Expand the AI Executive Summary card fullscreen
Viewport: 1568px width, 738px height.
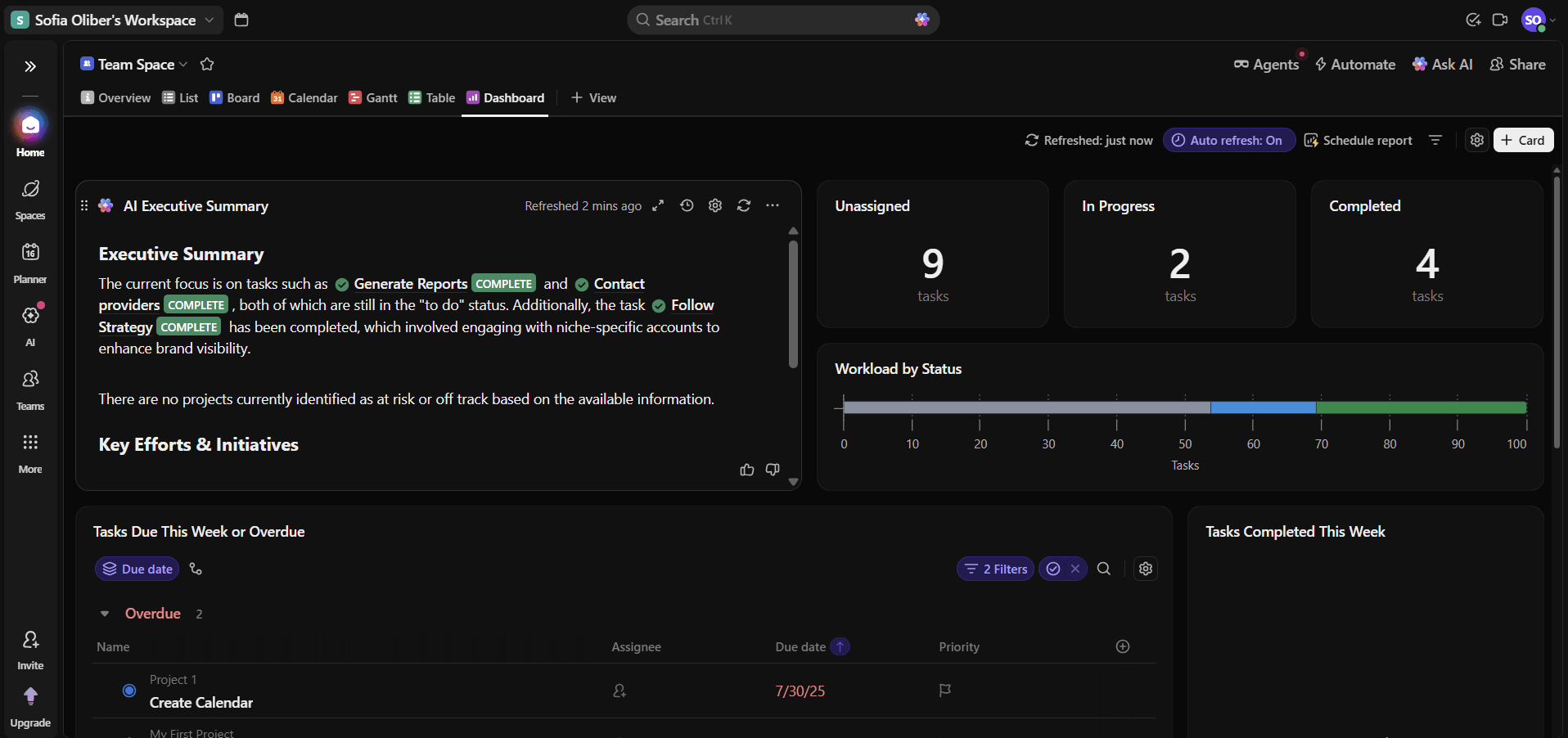click(x=658, y=206)
